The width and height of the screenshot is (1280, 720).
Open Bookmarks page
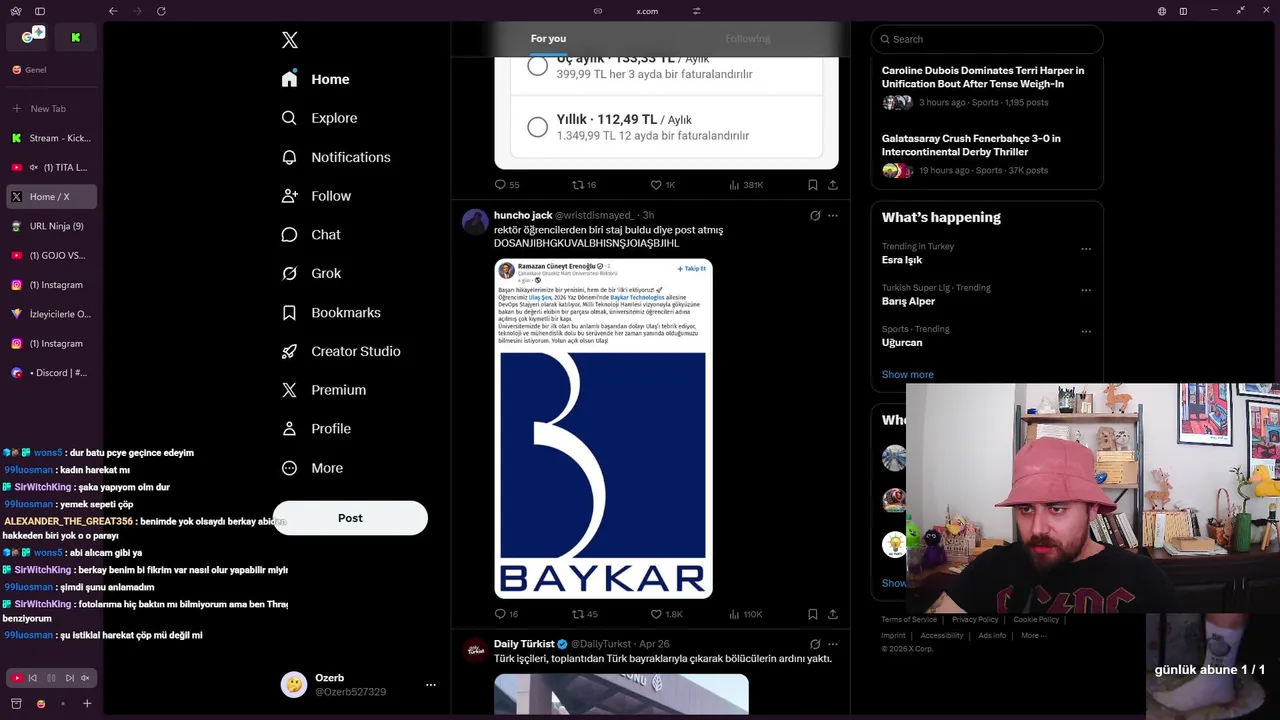[x=331, y=312]
